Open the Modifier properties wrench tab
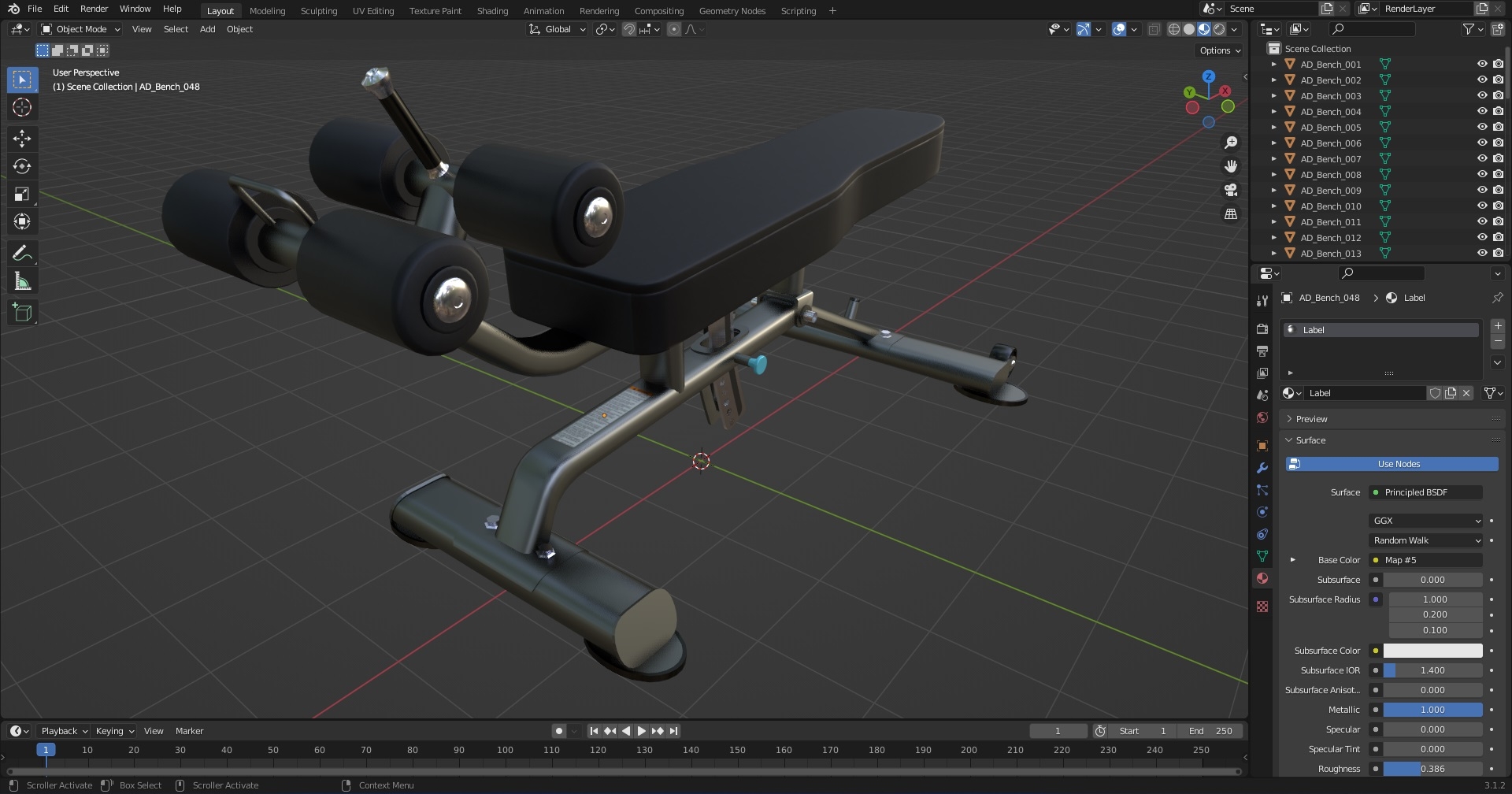This screenshot has width=1512, height=794. click(1262, 468)
